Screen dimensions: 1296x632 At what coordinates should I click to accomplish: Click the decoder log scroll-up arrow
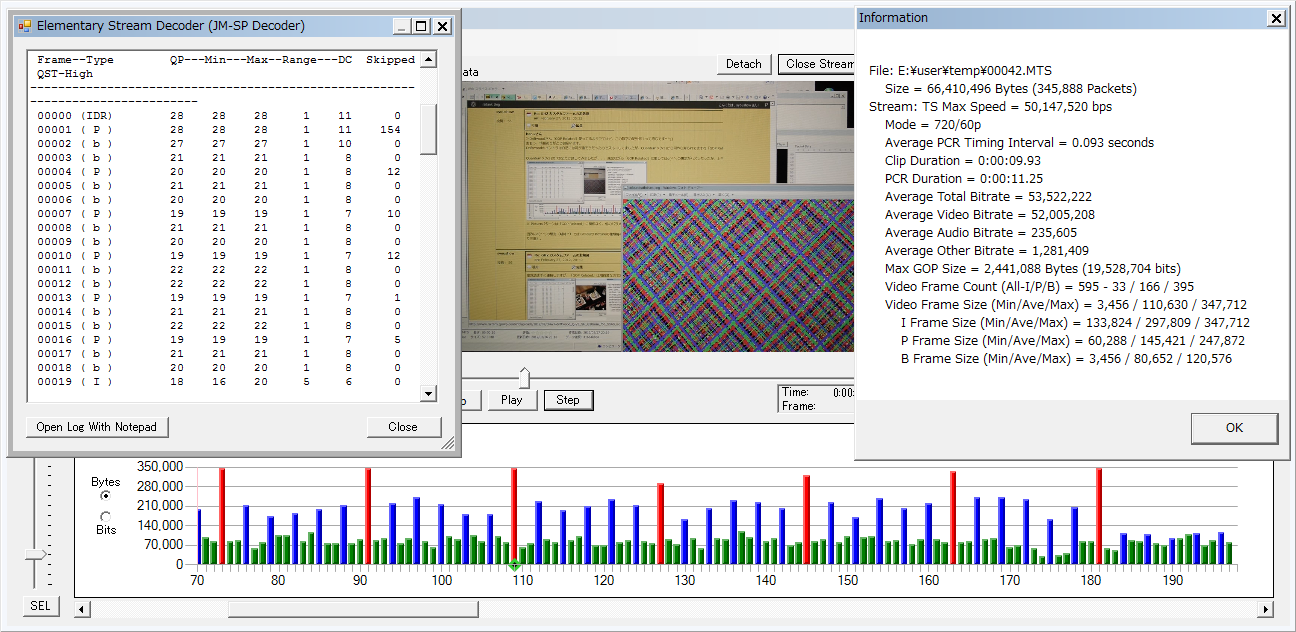428,60
